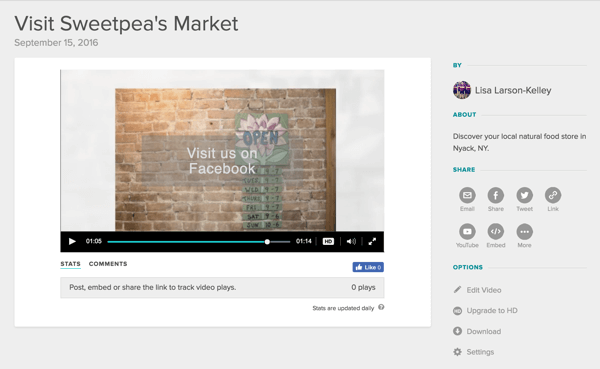Viewport: 600px width, 369px height.
Task: Click the date September 15, 2016
Action: coord(56,42)
